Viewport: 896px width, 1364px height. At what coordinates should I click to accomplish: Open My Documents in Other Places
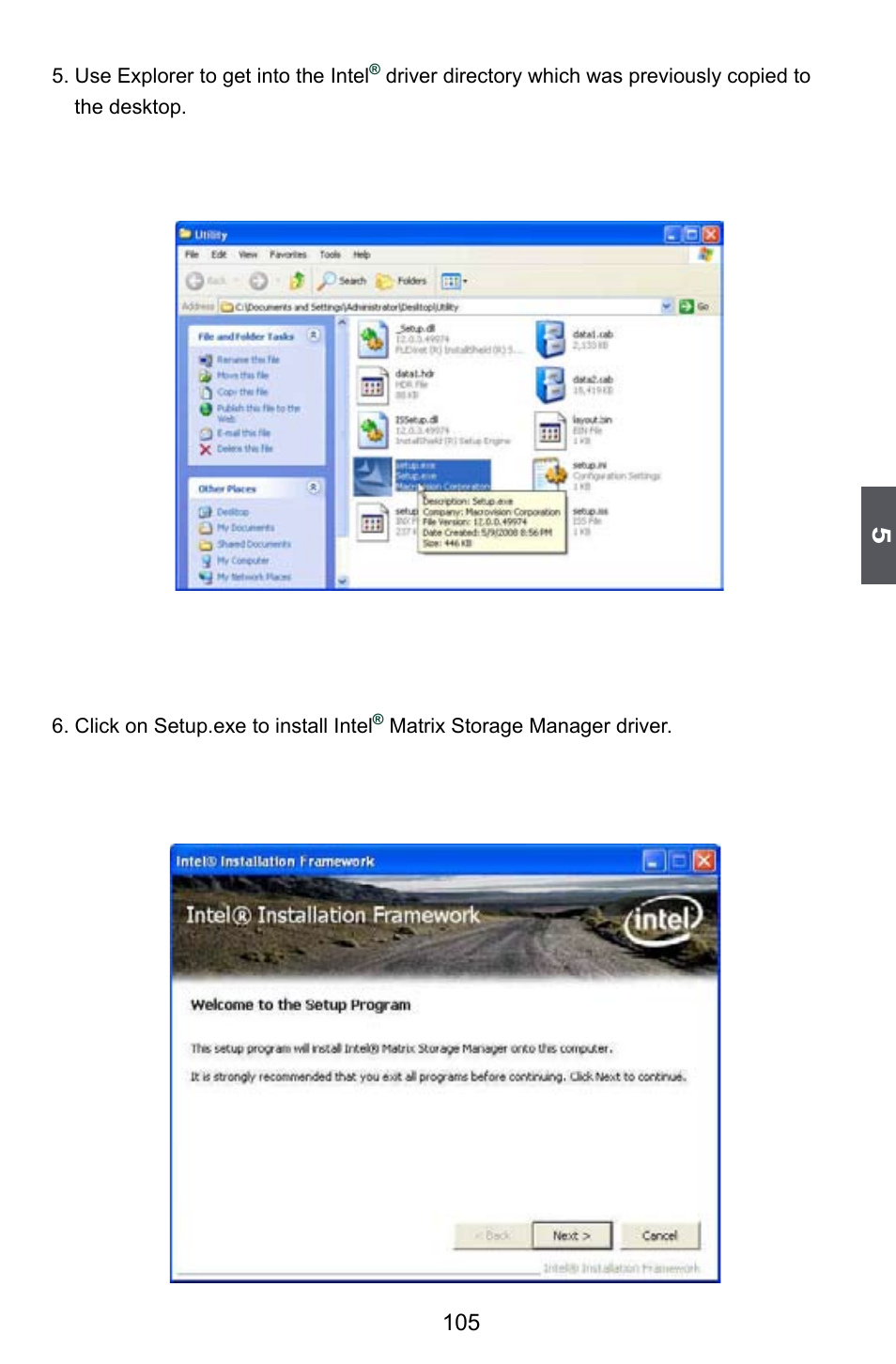(x=245, y=528)
